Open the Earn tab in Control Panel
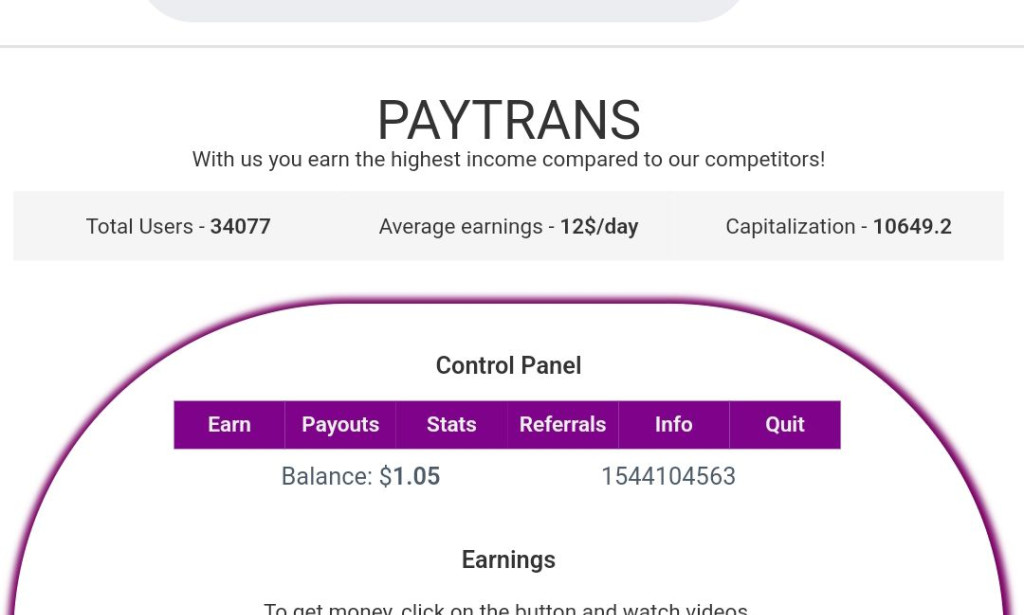This screenshot has width=1024, height=615. pyautogui.click(x=228, y=424)
